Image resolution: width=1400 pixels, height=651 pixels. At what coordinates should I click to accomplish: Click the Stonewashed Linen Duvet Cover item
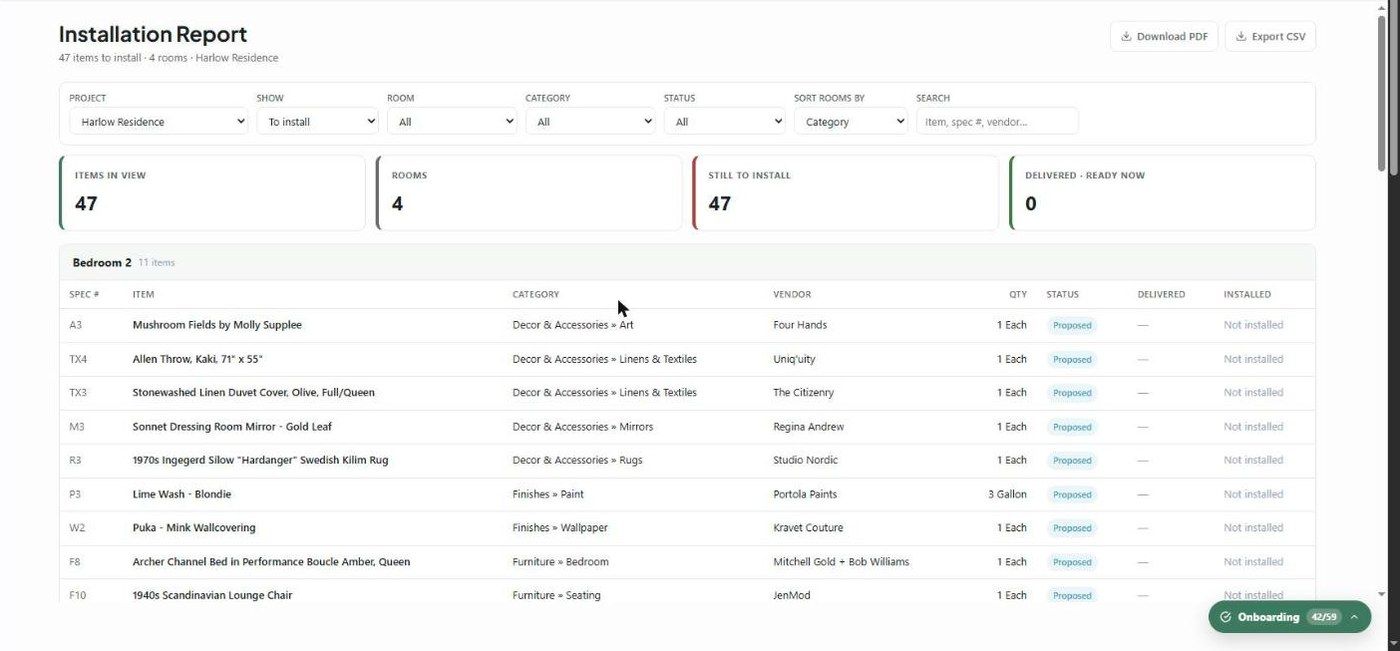pos(253,393)
